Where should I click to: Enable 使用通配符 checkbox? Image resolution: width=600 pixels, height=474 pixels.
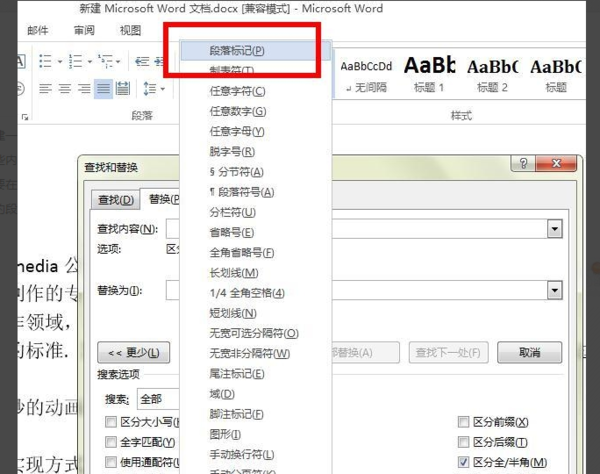(x=111, y=462)
